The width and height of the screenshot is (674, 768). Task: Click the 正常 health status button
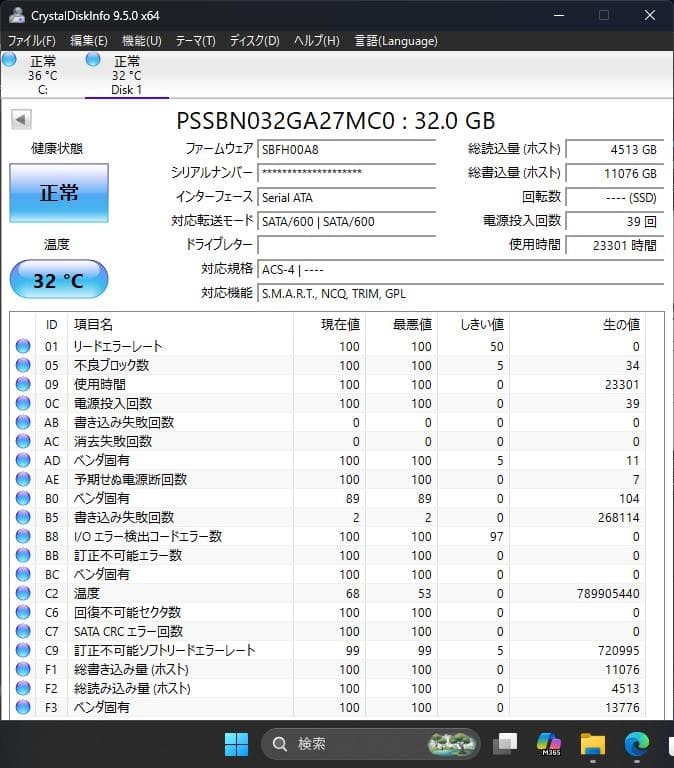pyautogui.click(x=59, y=193)
